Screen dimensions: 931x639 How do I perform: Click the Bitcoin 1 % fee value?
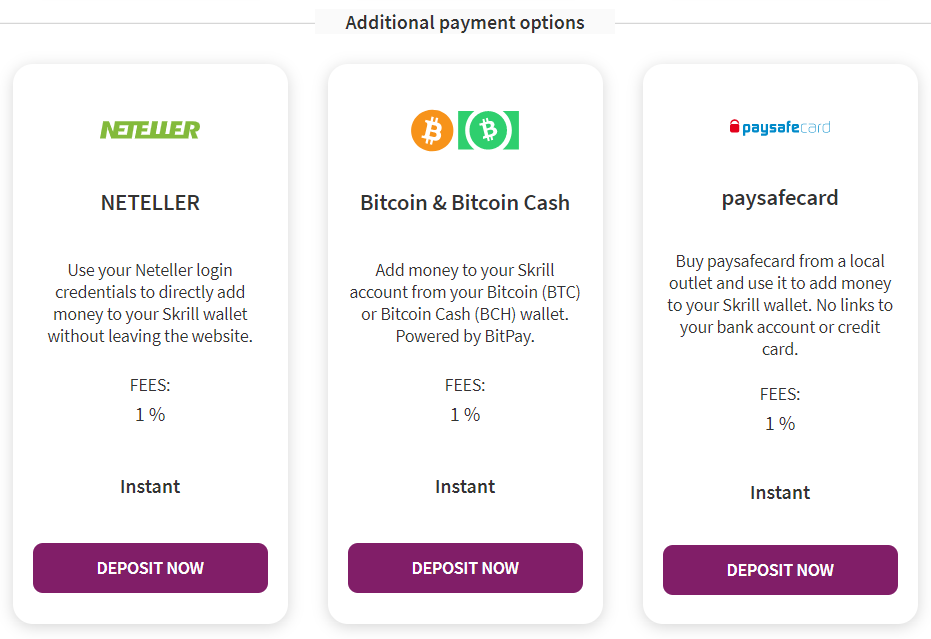465,415
